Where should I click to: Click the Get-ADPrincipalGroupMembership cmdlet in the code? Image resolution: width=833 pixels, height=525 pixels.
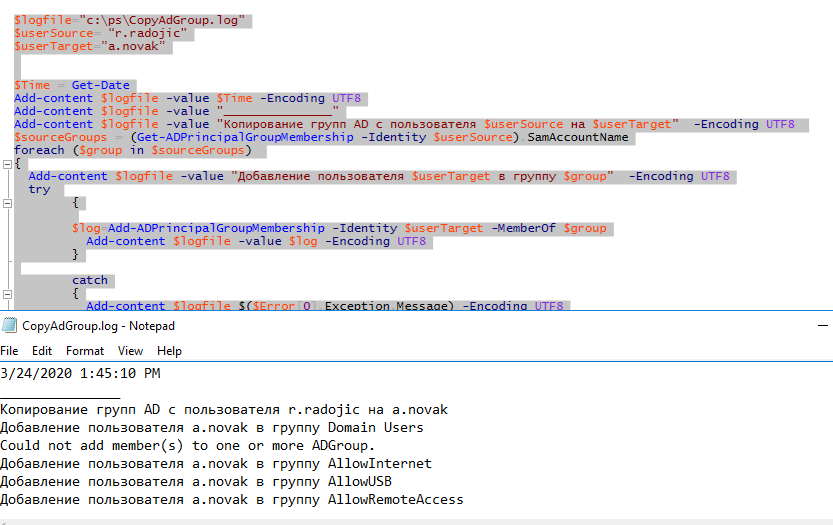coord(245,137)
